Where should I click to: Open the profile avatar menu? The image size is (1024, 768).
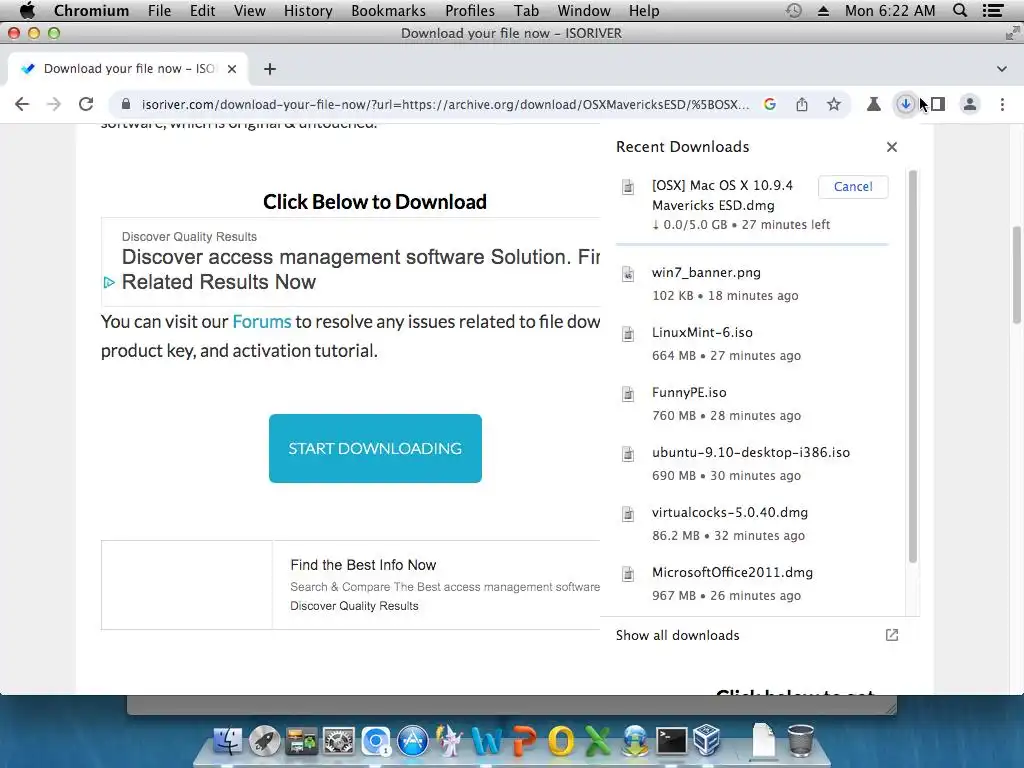970,104
